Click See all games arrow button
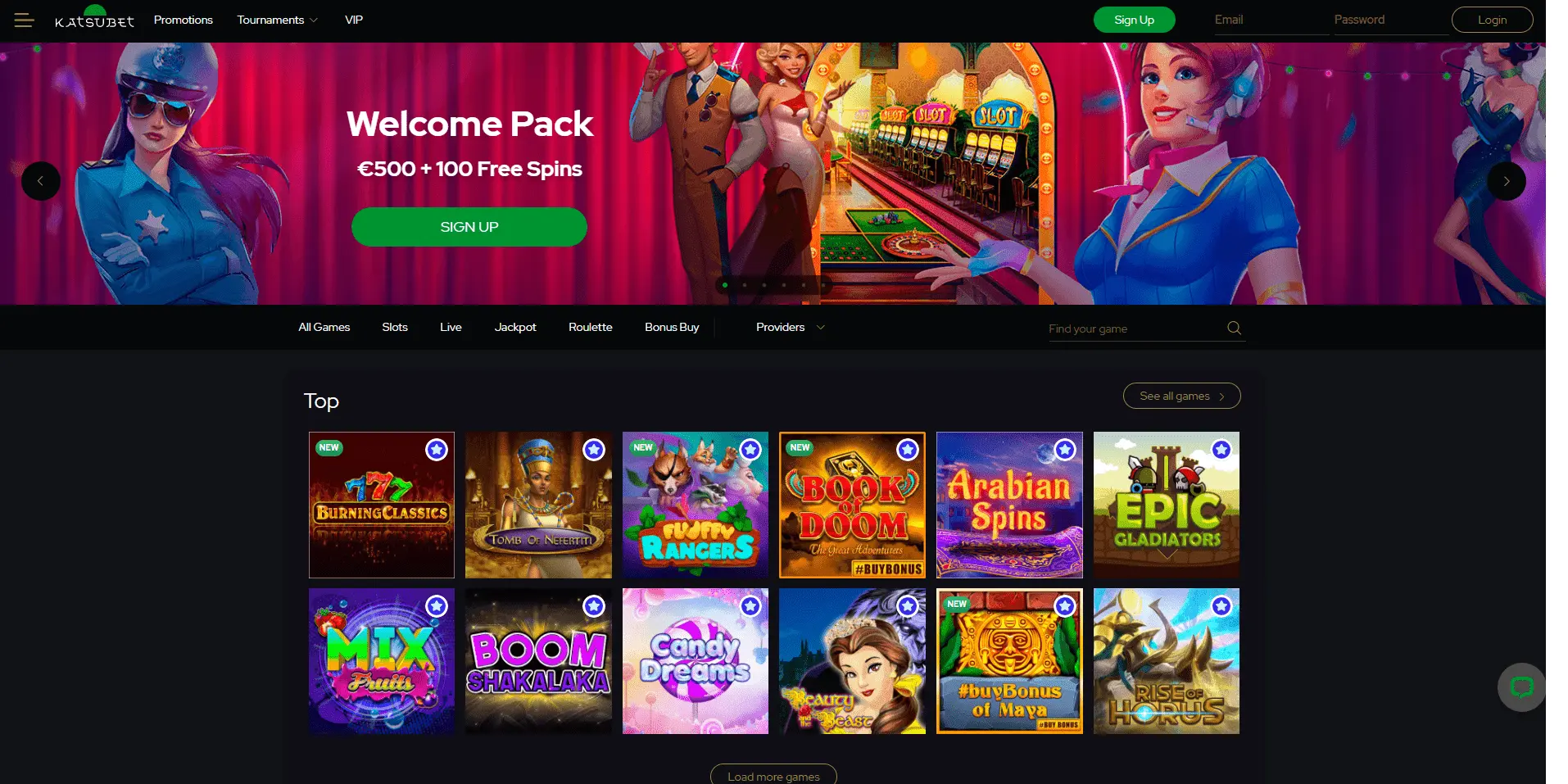 pos(1181,396)
